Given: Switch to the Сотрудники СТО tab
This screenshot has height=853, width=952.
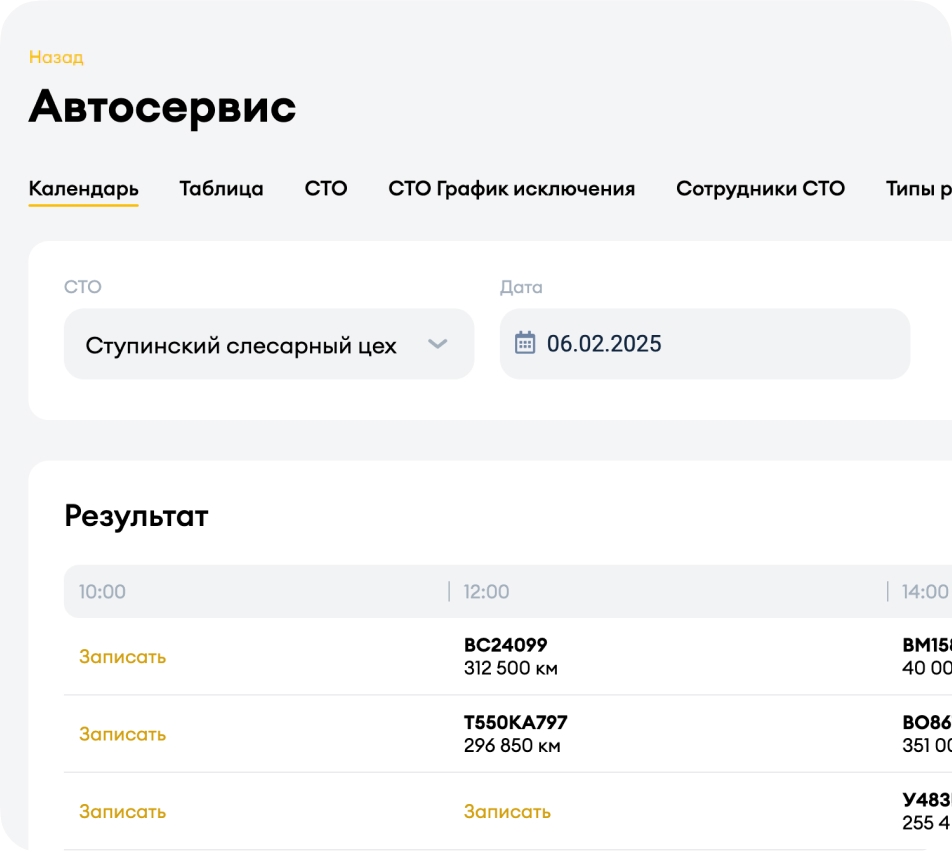Looking at the screenshot, I should pyautogui.click(x=760, y=189).
